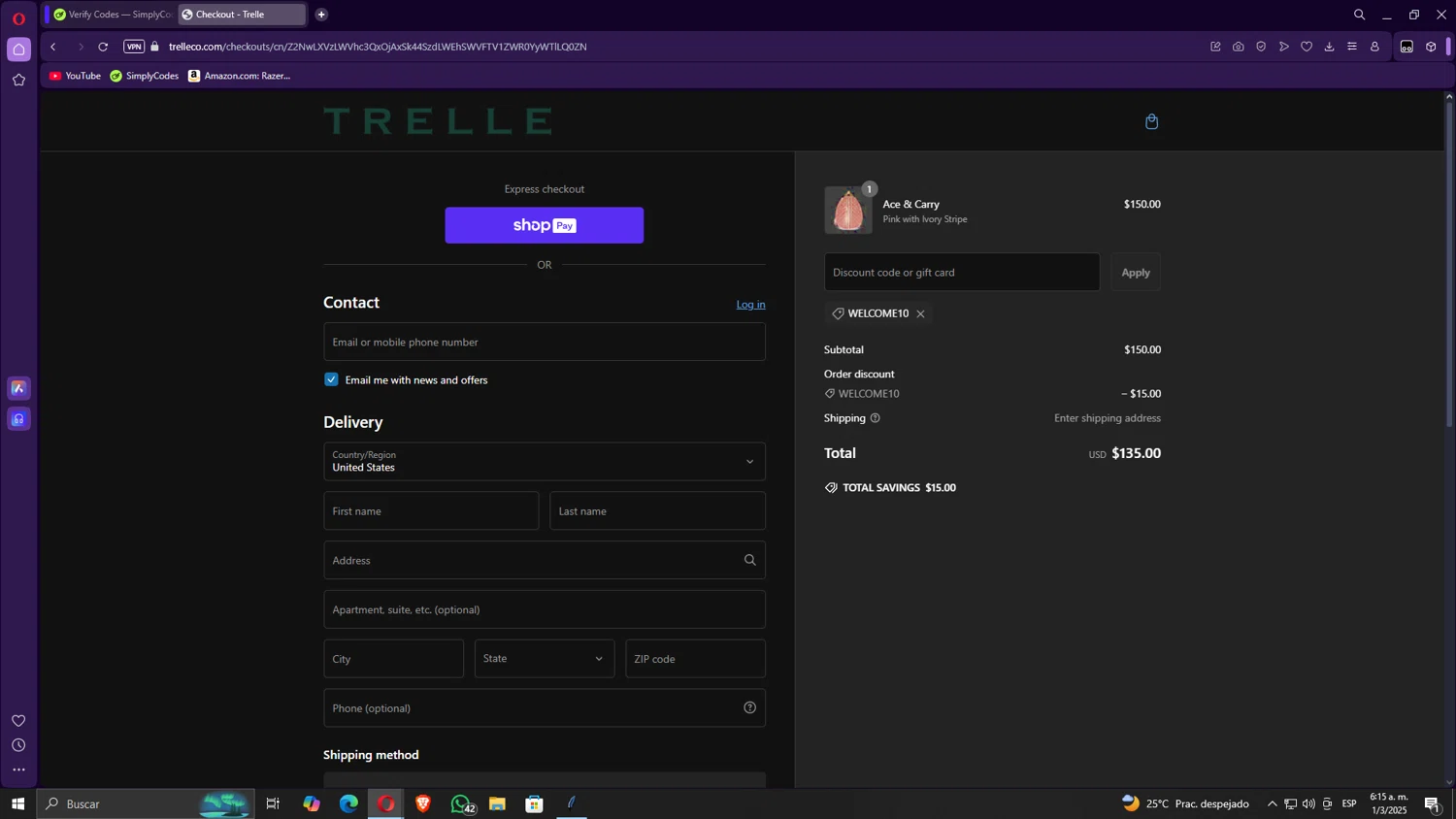Open a new browser tab

[x=321, y=15]
